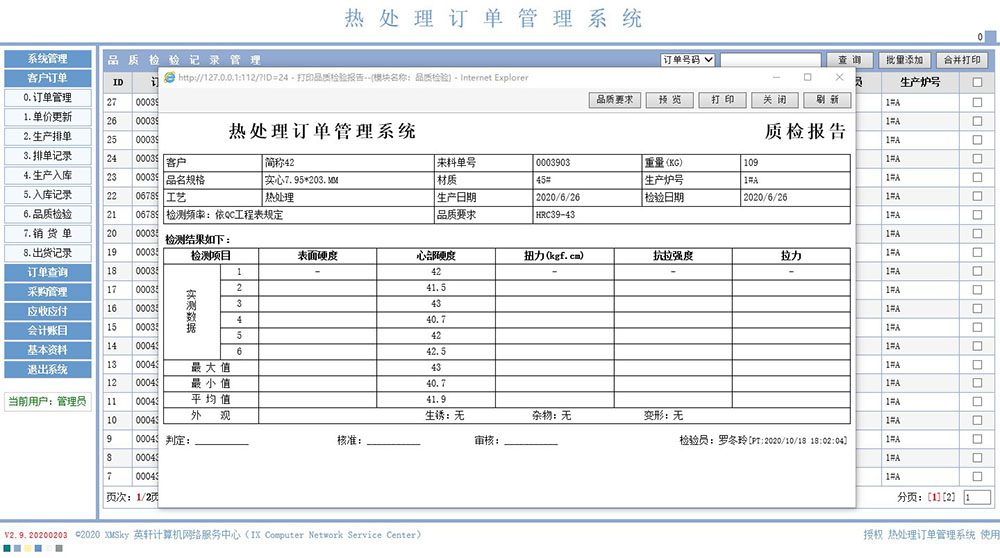This screenshot has height=558, width=1000.
Task: Open the 采购管理 menu section
Action: 48,292
